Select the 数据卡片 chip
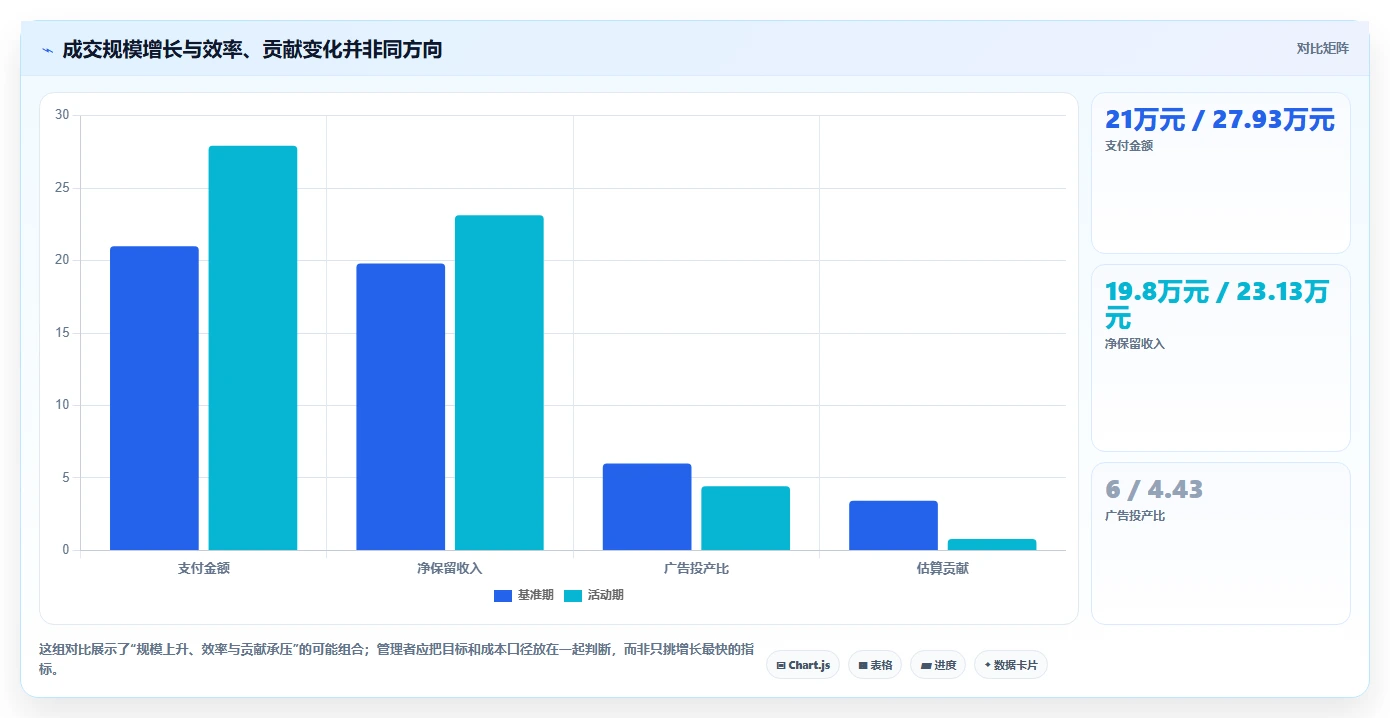This screenshot has height=718, width=1390. point(1010,665)
